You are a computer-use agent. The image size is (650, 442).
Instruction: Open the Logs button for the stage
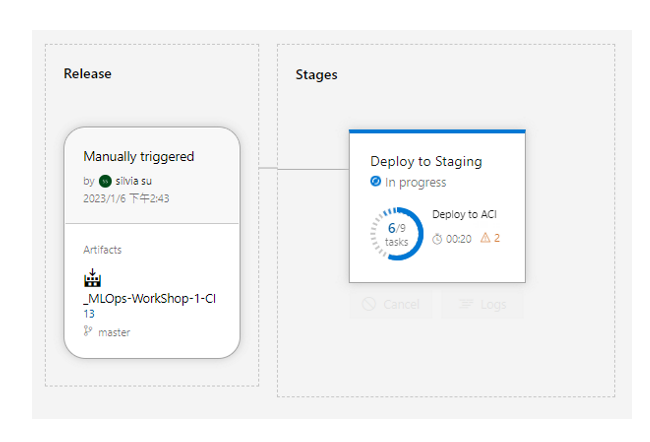[x=482, y=304]
